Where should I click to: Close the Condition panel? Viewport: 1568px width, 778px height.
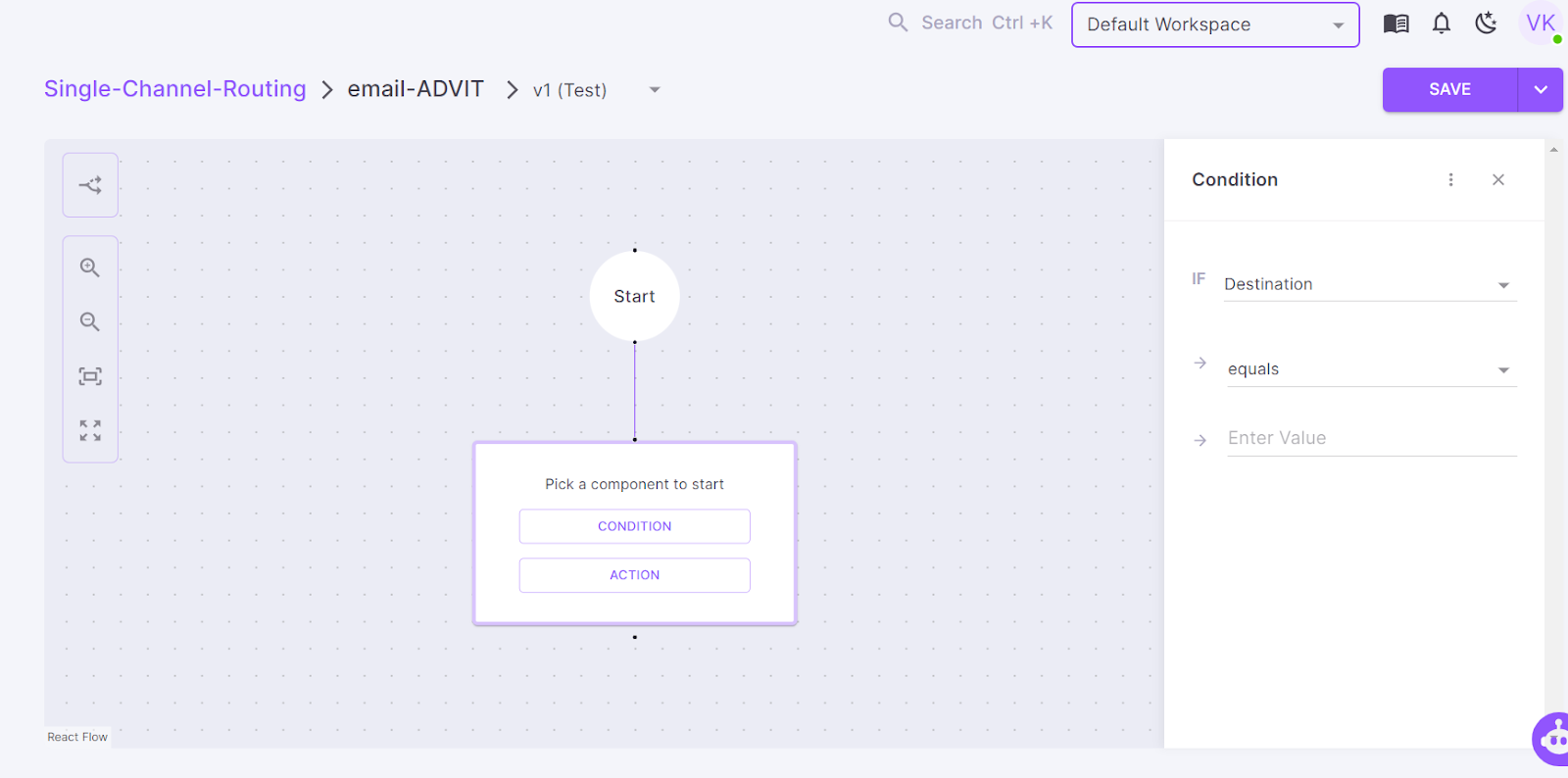[x=1497, y=179]
